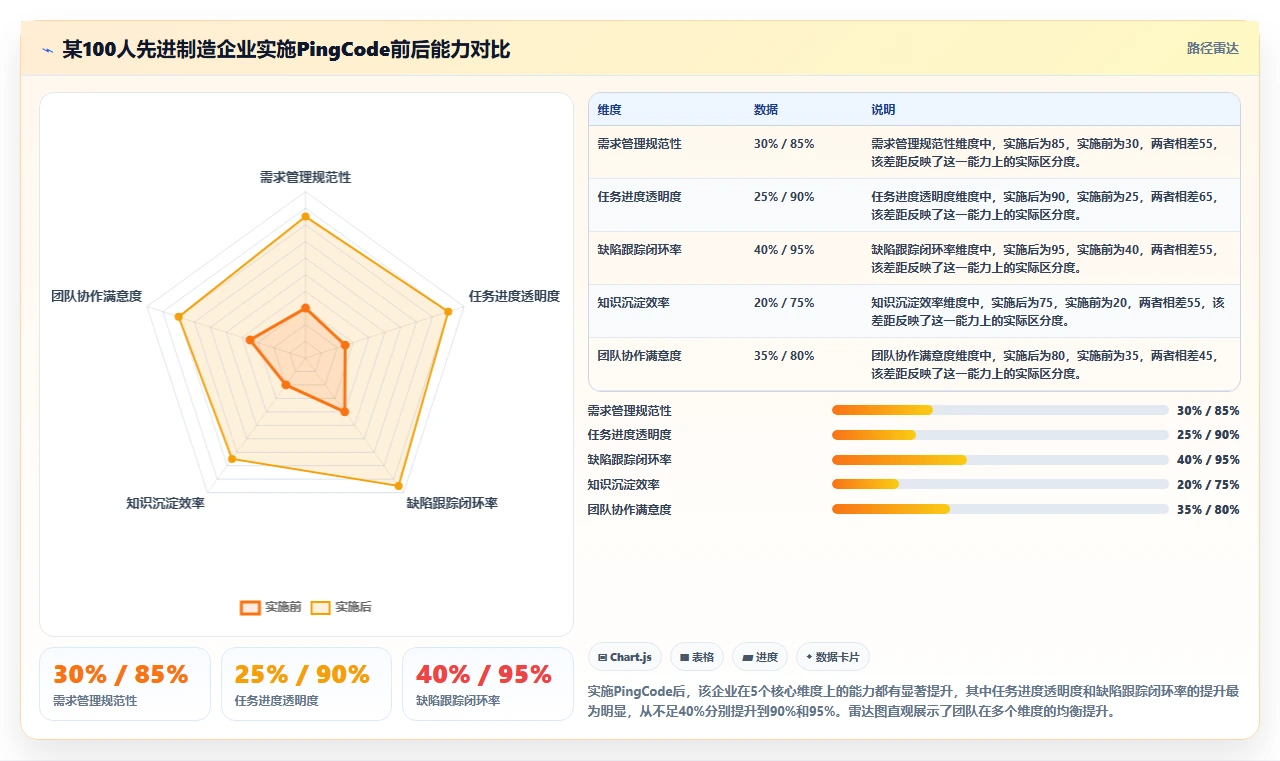The image size is (1280, 761).
Task: Click the 缺陷跟踪闭环率 progress bar
Action: pyautogui.click(x=1000, y=460)
